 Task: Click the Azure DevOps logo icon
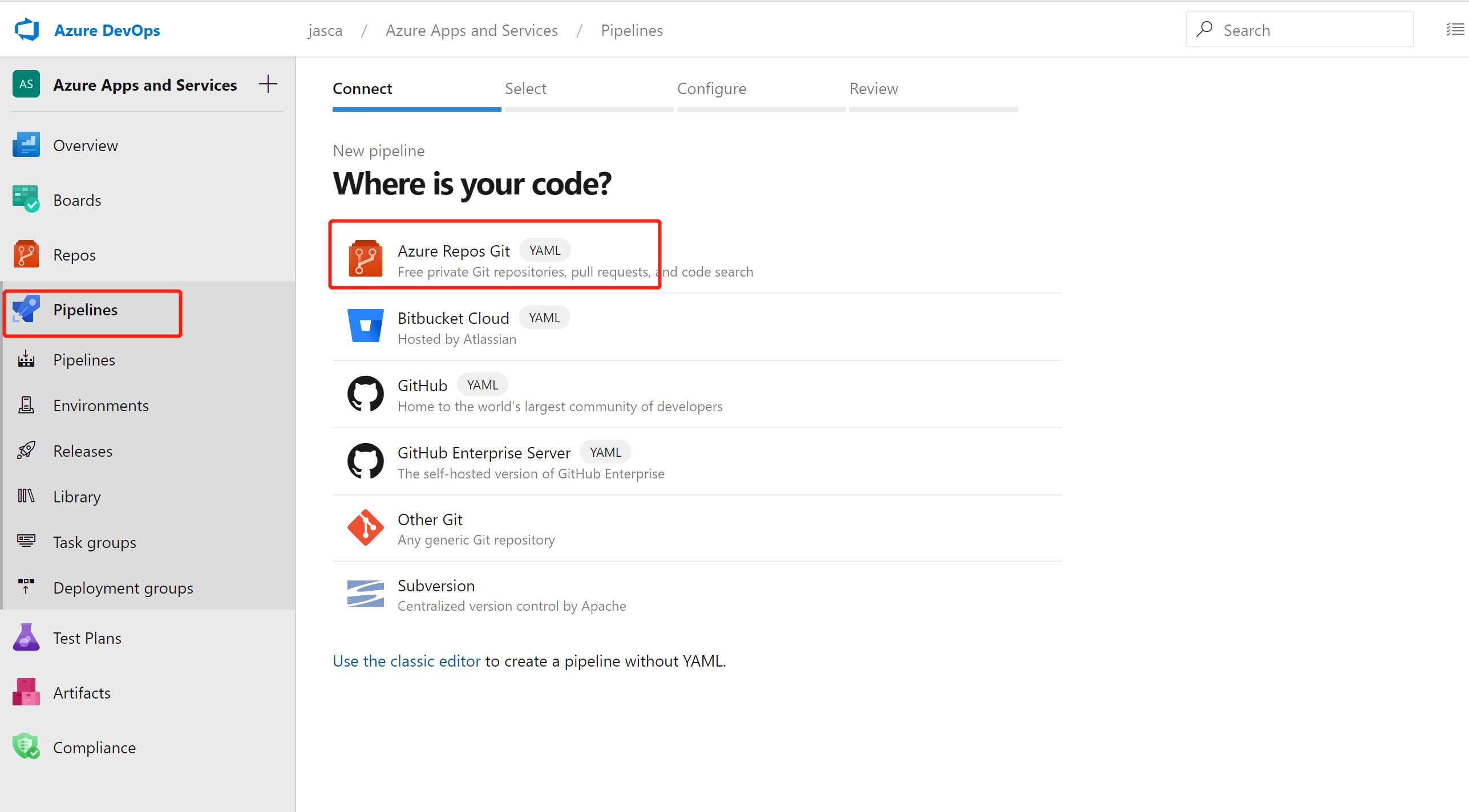click(x=27, y=30)
